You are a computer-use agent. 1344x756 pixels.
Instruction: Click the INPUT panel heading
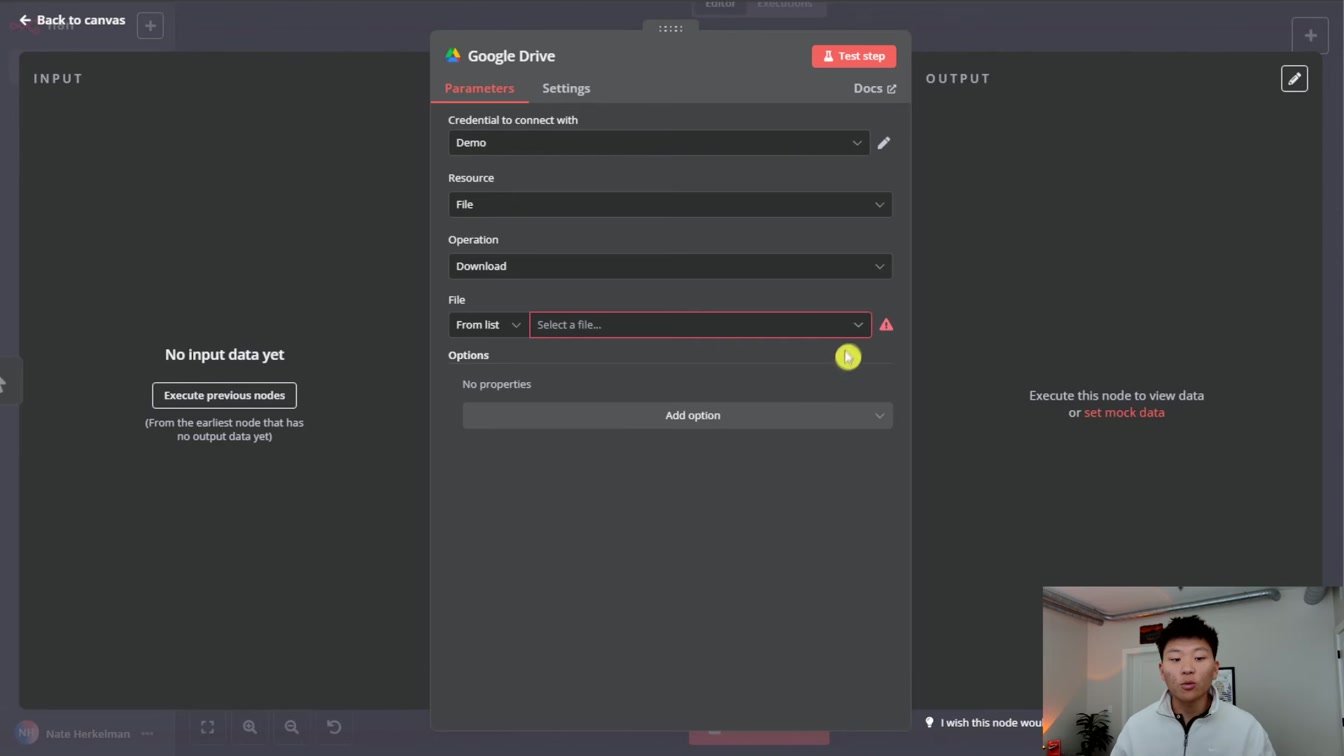click(58, 78)
